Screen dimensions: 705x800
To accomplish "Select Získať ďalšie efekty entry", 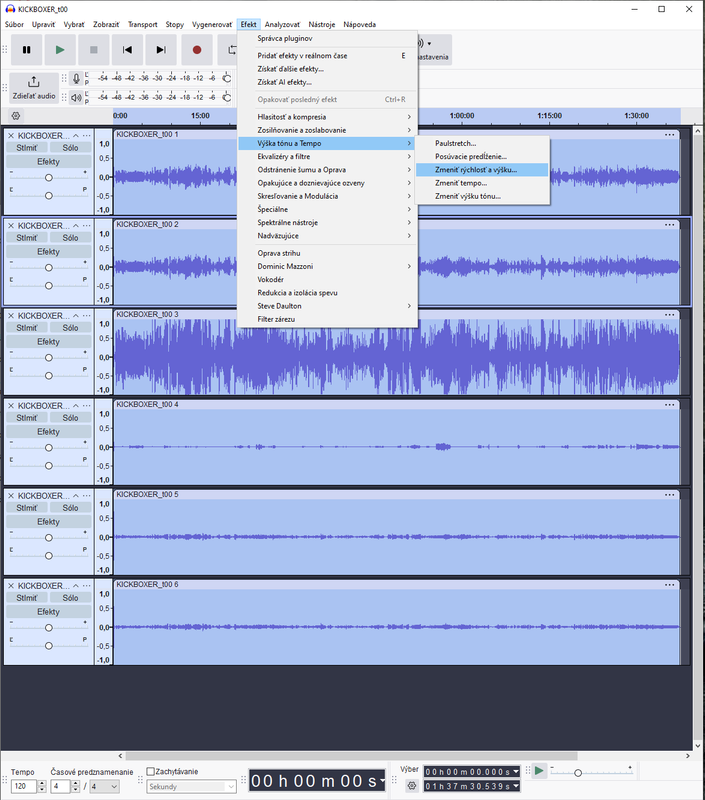I will pos(328,69).
